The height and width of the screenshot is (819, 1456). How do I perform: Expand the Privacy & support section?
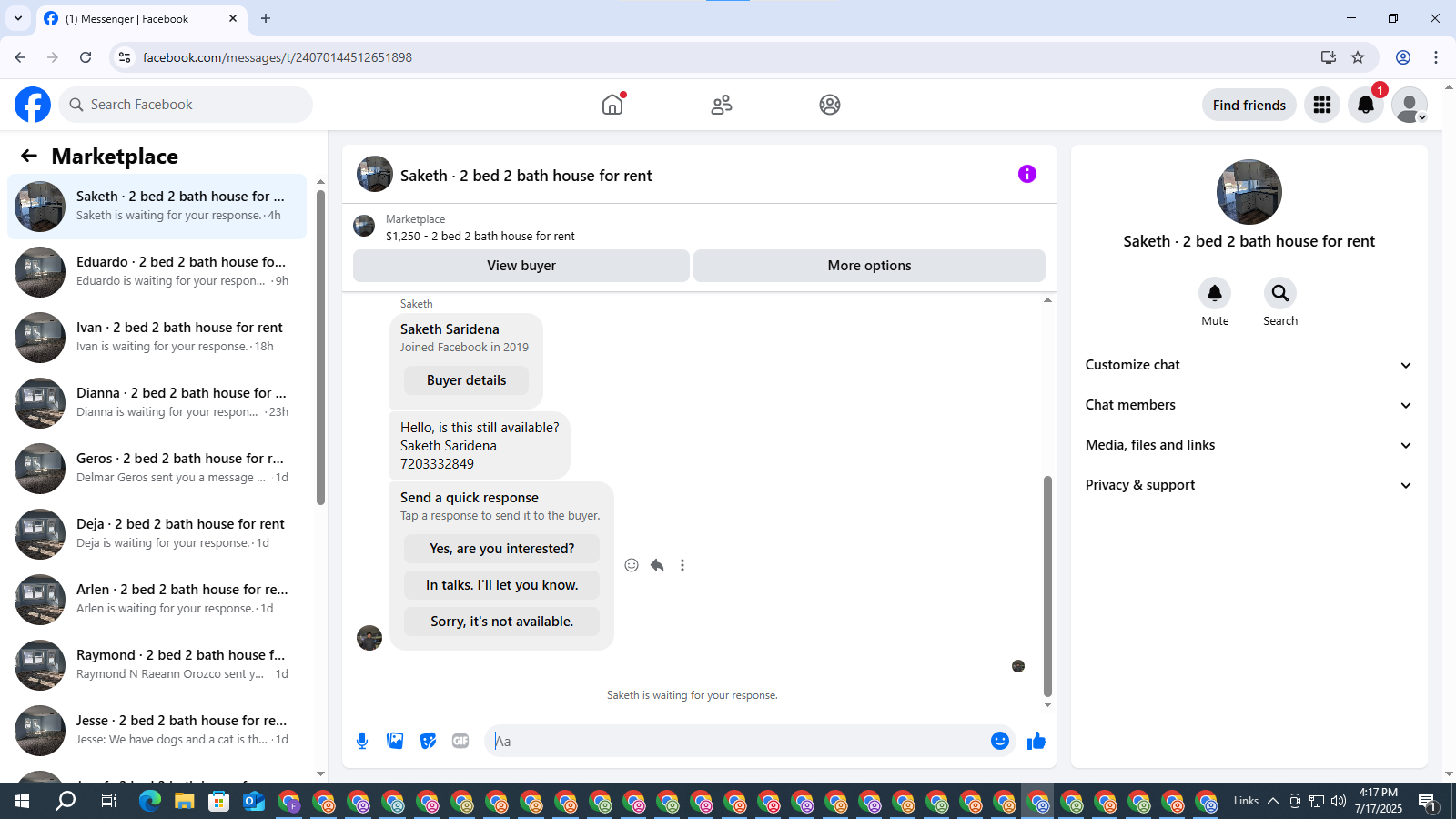pos(1249,485)
